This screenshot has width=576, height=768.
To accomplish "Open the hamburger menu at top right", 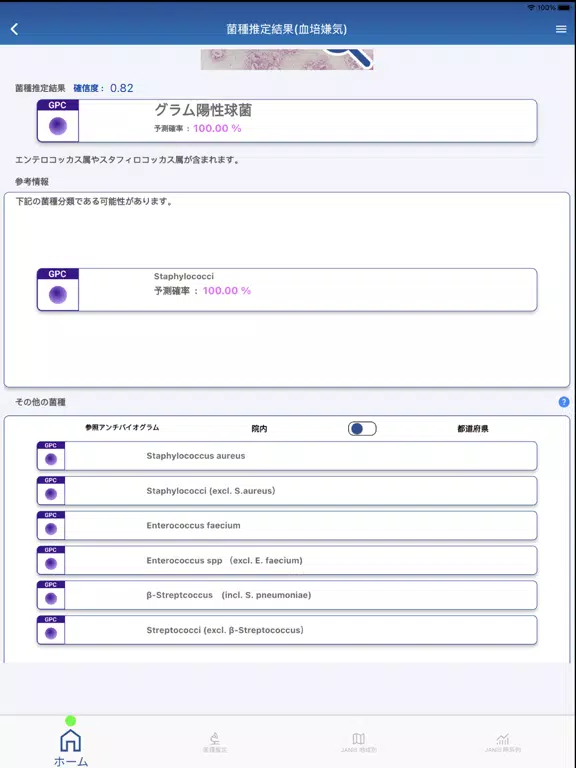I will coord(561,29).
